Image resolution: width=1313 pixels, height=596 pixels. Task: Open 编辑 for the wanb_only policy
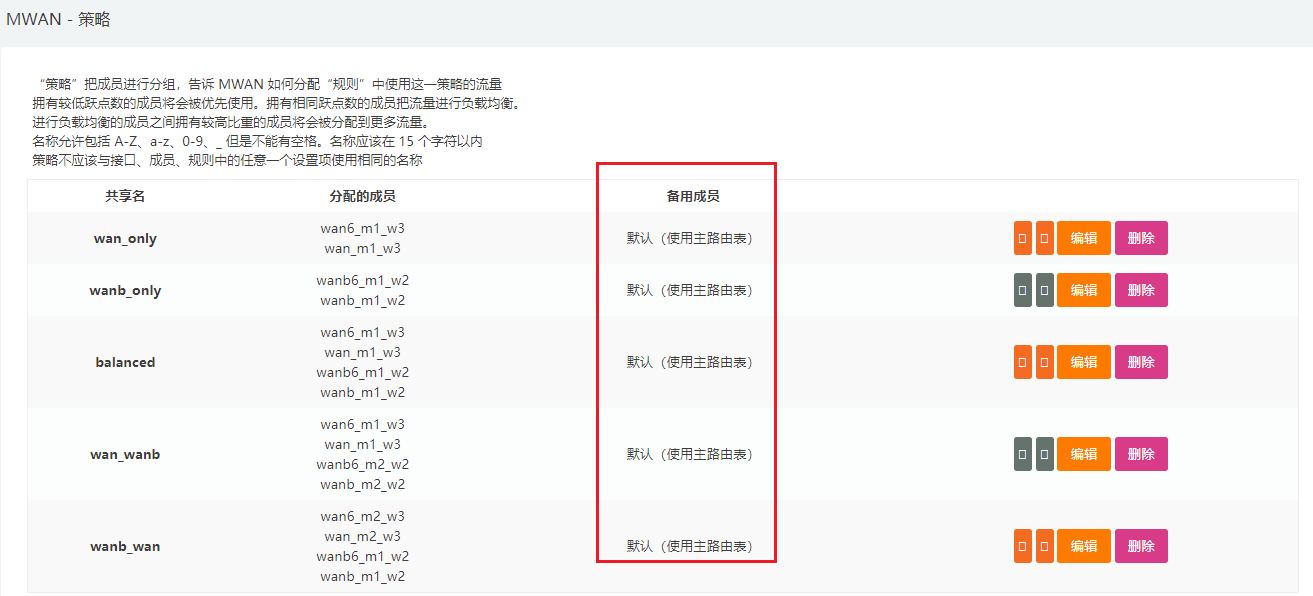[1083, 290]
